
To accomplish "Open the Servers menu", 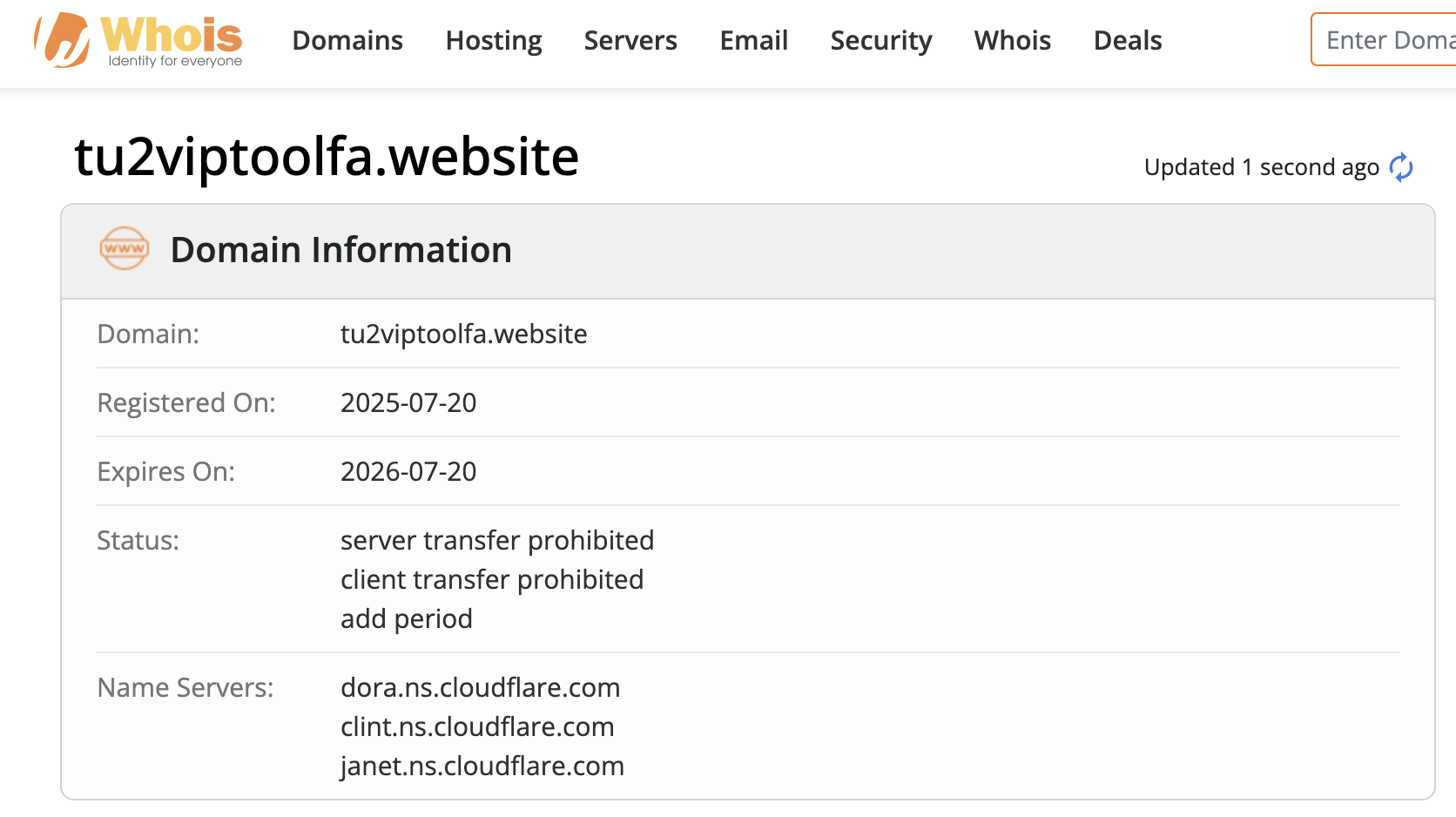I will (630, 40).
